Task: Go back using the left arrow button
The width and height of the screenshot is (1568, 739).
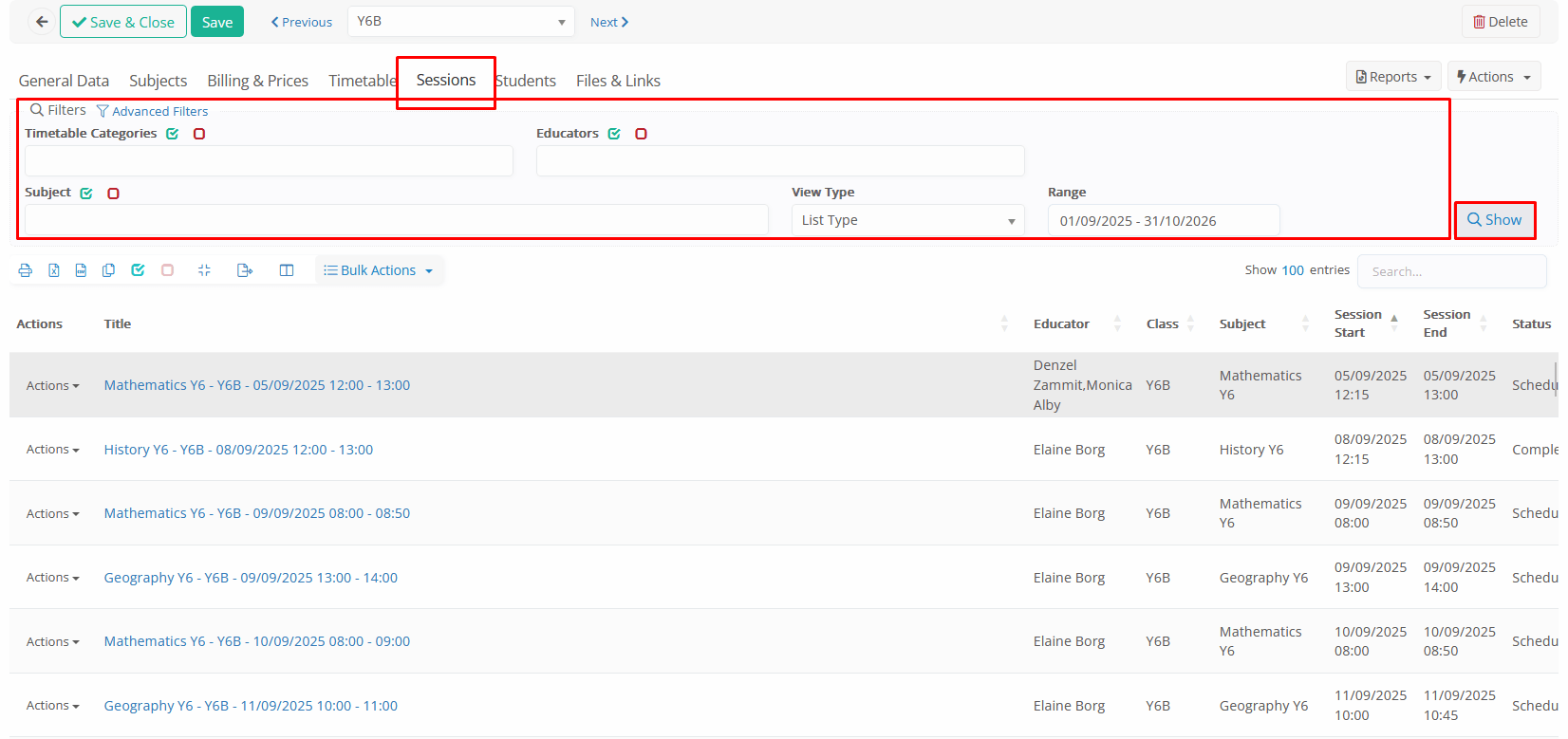Action: pyautogui.click(x=42, y=22)
